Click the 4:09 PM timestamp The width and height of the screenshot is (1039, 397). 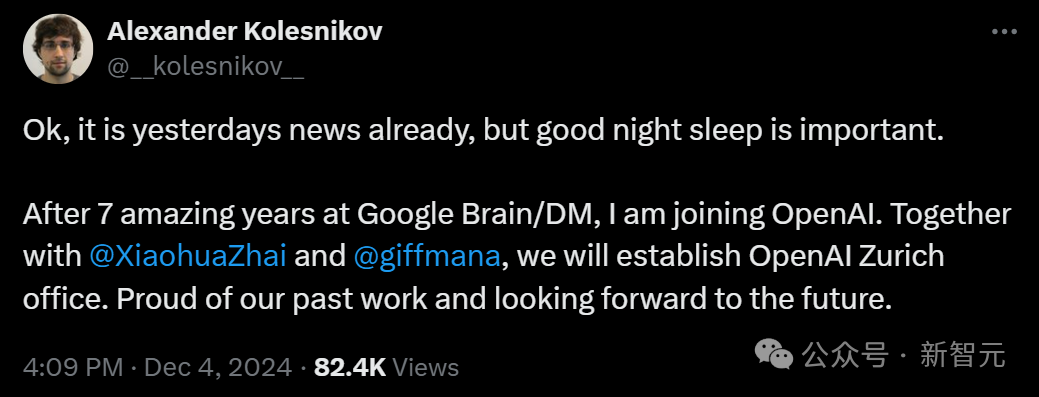(x=74, y=367)
